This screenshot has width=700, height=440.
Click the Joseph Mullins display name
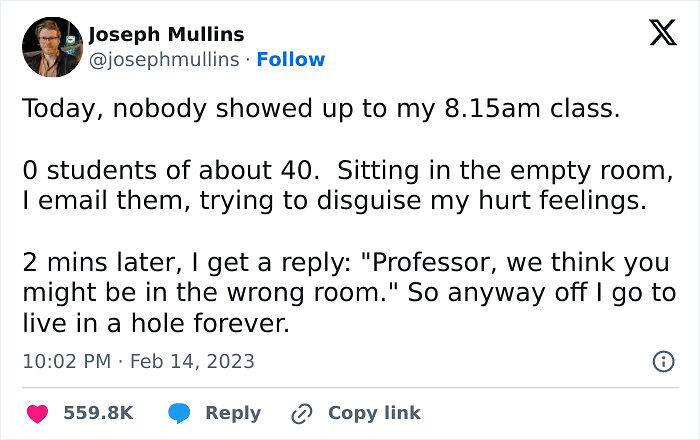[x=166, y=34]
